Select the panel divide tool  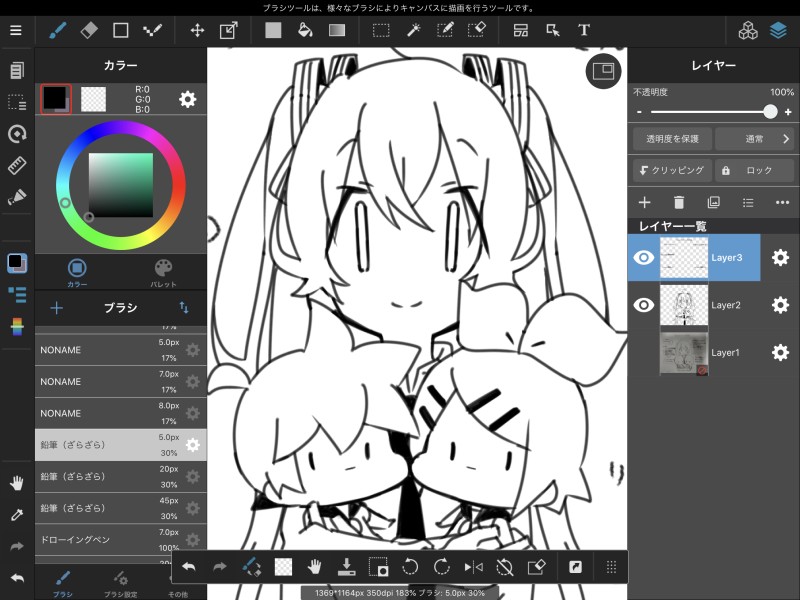pyautogui.click(x=521, y=31)
